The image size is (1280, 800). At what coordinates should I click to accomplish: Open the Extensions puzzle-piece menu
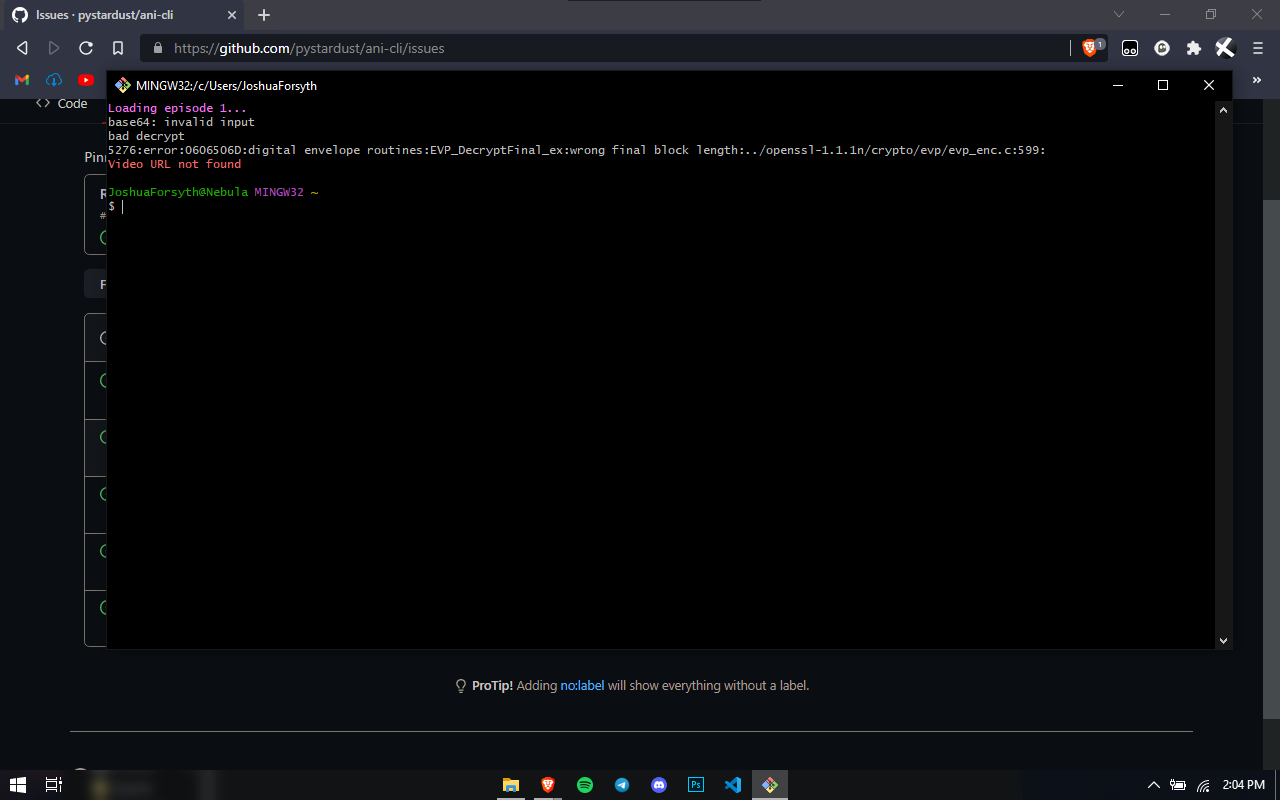(x=1194, y=48)
